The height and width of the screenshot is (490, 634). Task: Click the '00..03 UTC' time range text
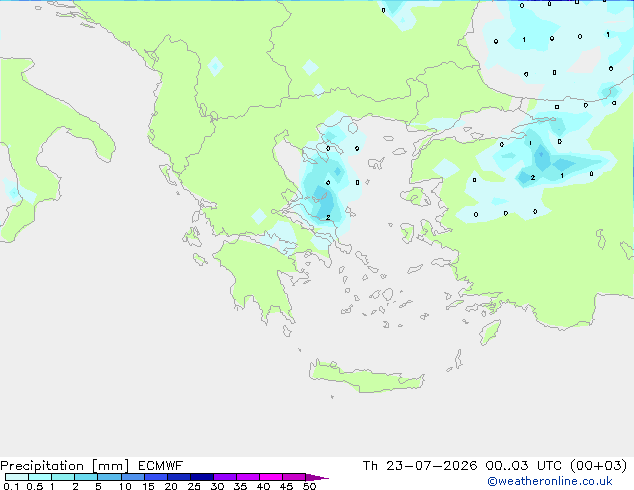524,466
